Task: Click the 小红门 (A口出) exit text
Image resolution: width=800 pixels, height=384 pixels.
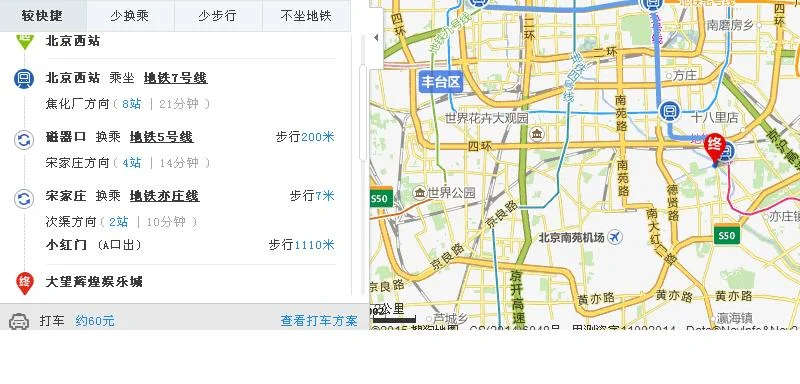Action: (93, 245)
